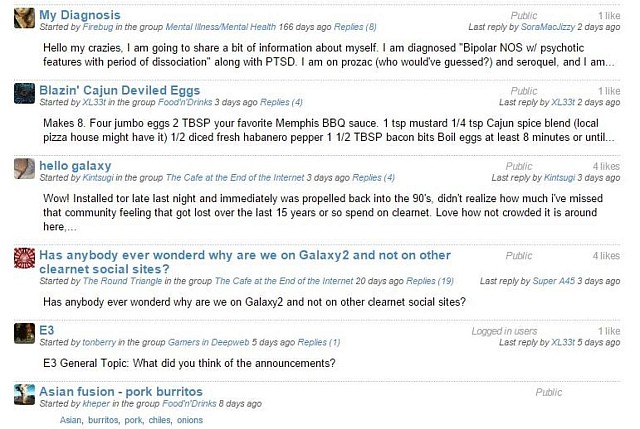The width and height of the screenshot is (640, 429).
Task: Visit the Mental Illness/Mental Health group
Action: point(220,27)
